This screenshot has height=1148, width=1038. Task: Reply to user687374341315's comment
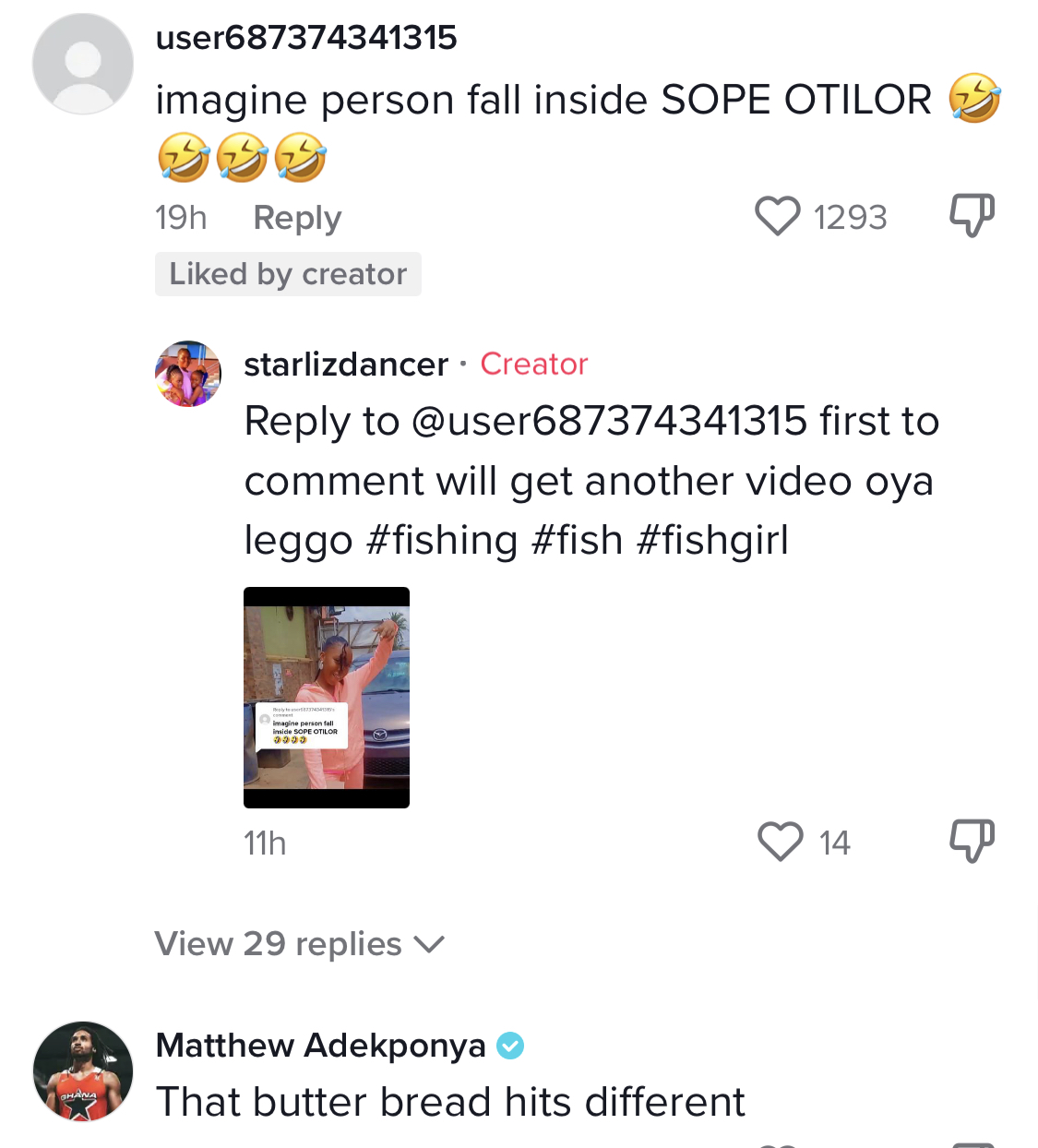point(297,218)
